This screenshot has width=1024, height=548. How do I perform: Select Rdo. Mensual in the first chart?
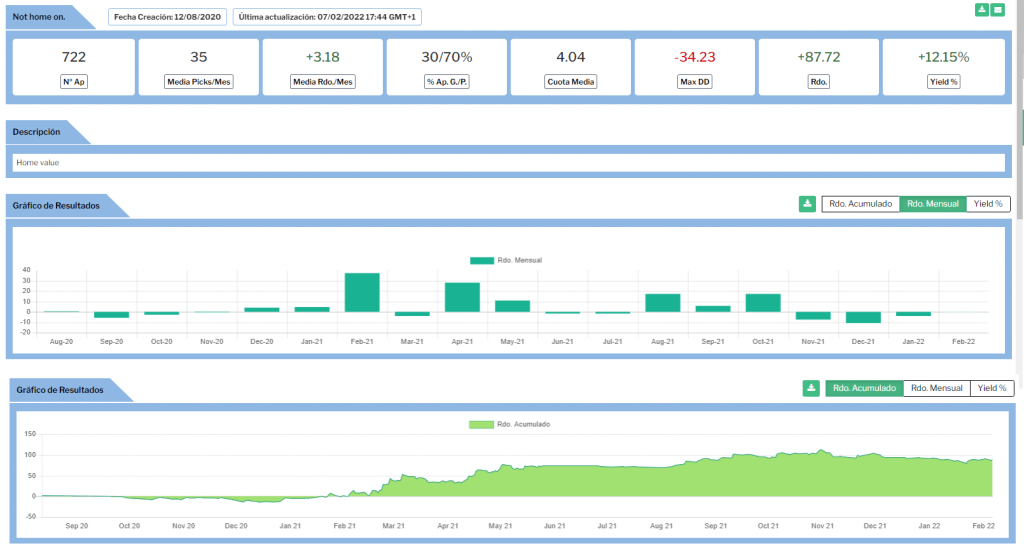coord(933,204)
